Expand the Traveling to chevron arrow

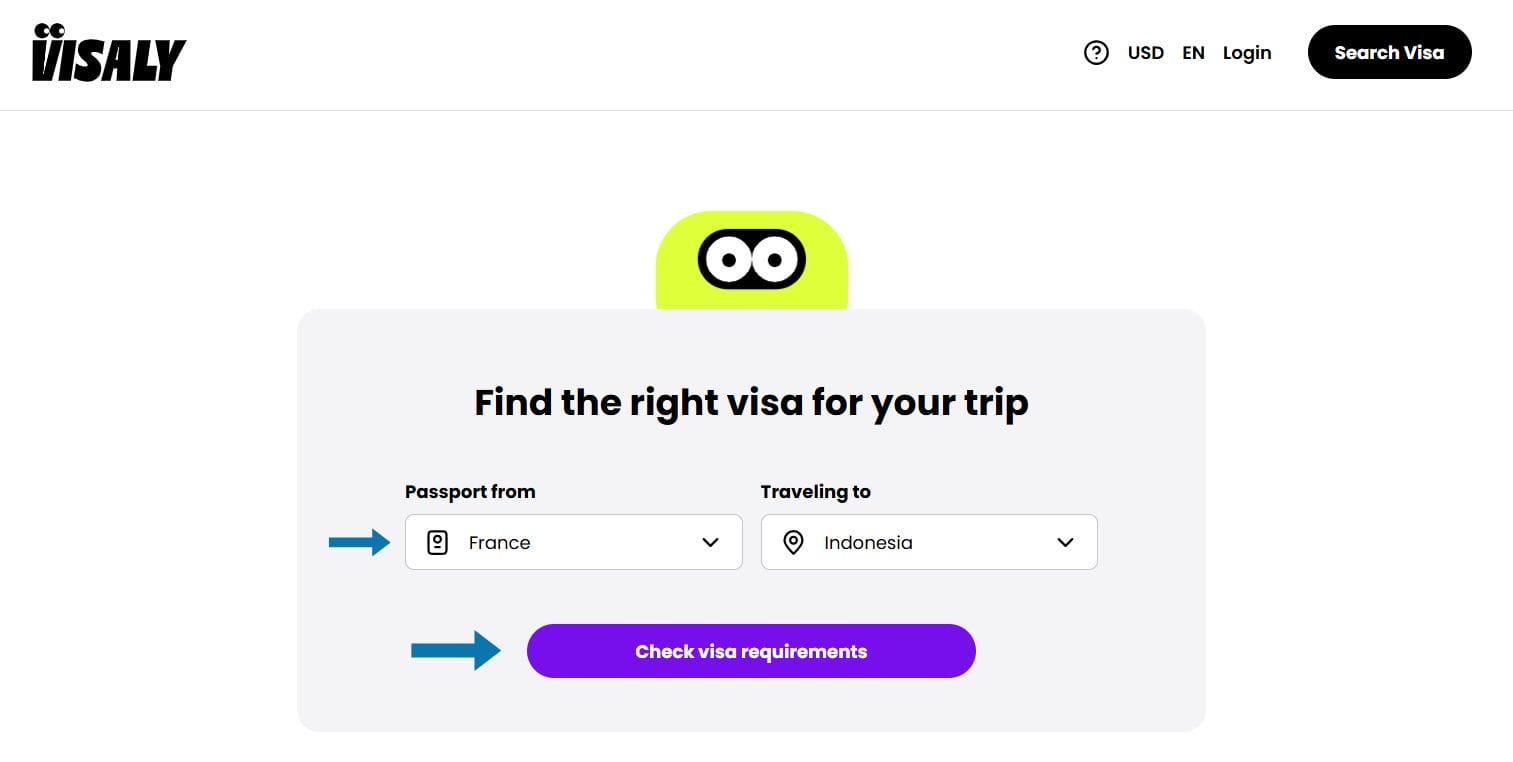[1065, 543]
